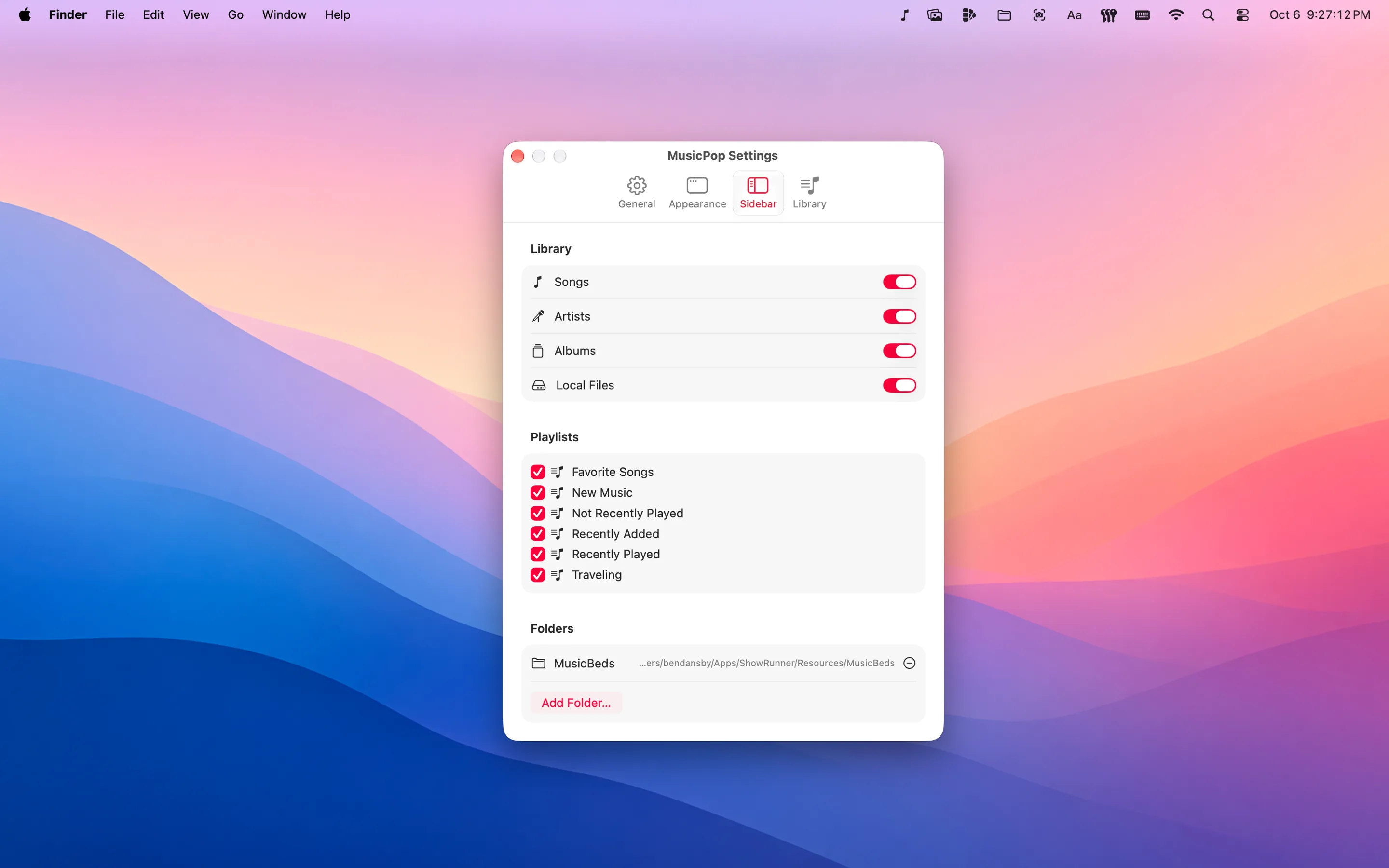This screenshot has height=868, width=1389.
Task: Open the Go menu
Action: click(x=235, y=15)
